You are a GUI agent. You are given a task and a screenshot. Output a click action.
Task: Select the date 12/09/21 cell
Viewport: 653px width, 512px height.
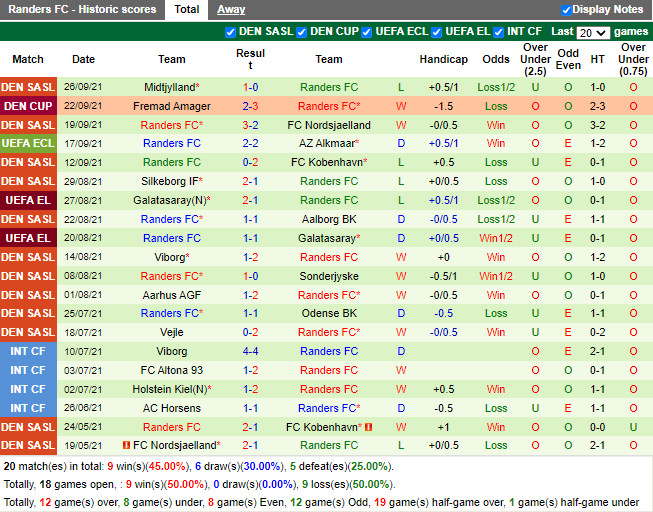pyautogui.click(x=83, y=162)
